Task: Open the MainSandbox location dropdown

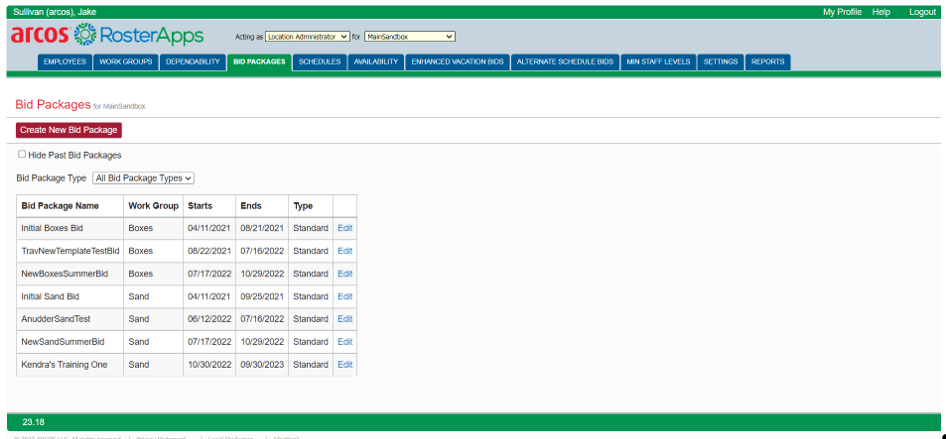Action: (x=409, y=37)
